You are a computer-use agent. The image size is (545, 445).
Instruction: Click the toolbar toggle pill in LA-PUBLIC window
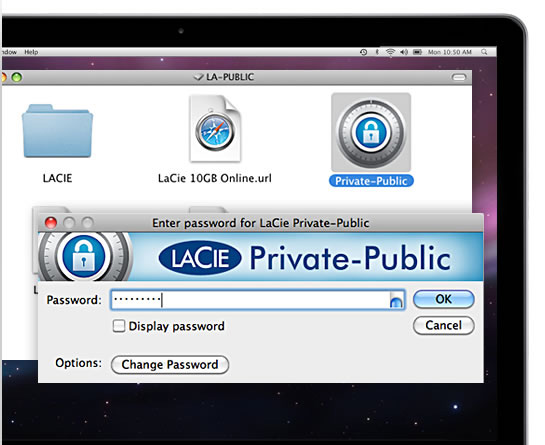tap(459, 77)
